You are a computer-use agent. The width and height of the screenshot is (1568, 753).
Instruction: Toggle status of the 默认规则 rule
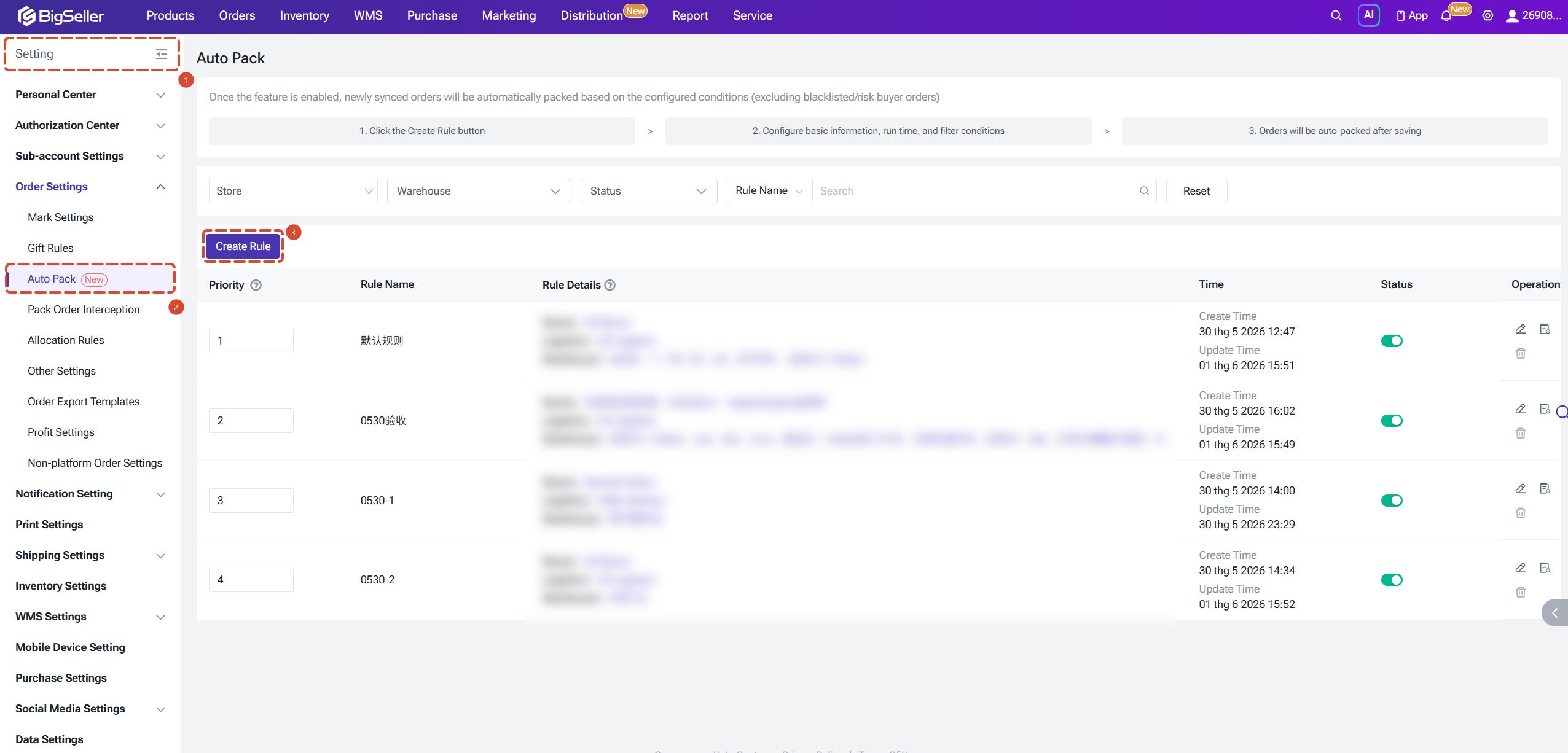1392,341
